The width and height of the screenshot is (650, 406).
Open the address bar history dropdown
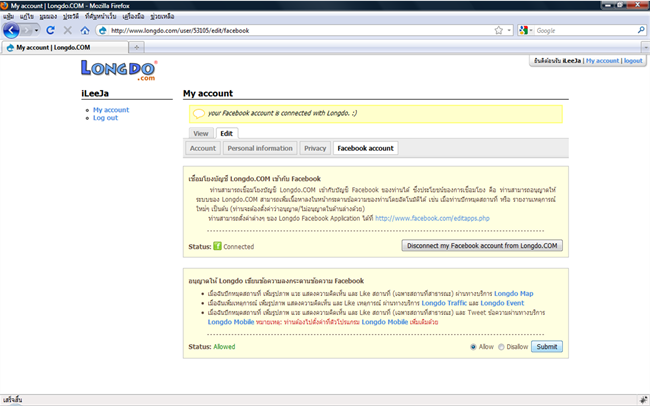(x=509, y=30)
